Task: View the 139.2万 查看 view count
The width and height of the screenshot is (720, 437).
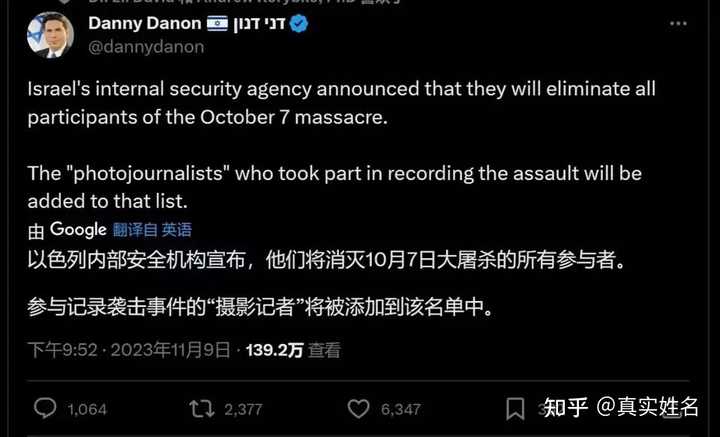Action: (293, 350)
